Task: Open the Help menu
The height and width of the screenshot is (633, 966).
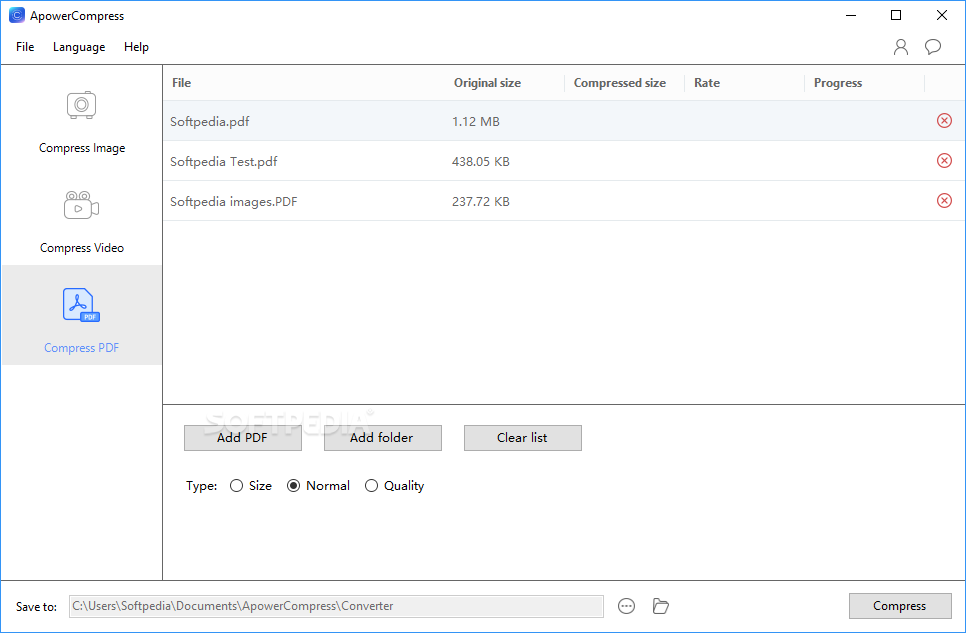Action: click(136, 47)
